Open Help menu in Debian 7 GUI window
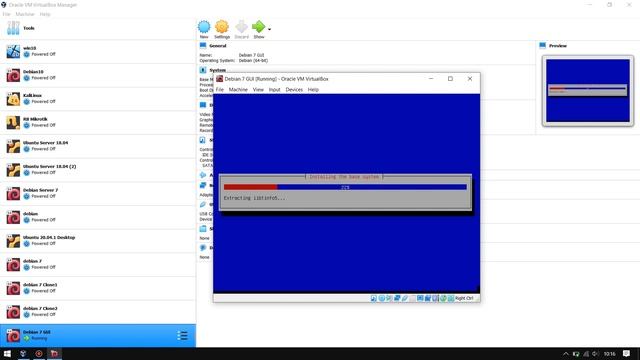The width and height of the screenshot is (640, 360). pyautogui.click(x=313, y=89)
